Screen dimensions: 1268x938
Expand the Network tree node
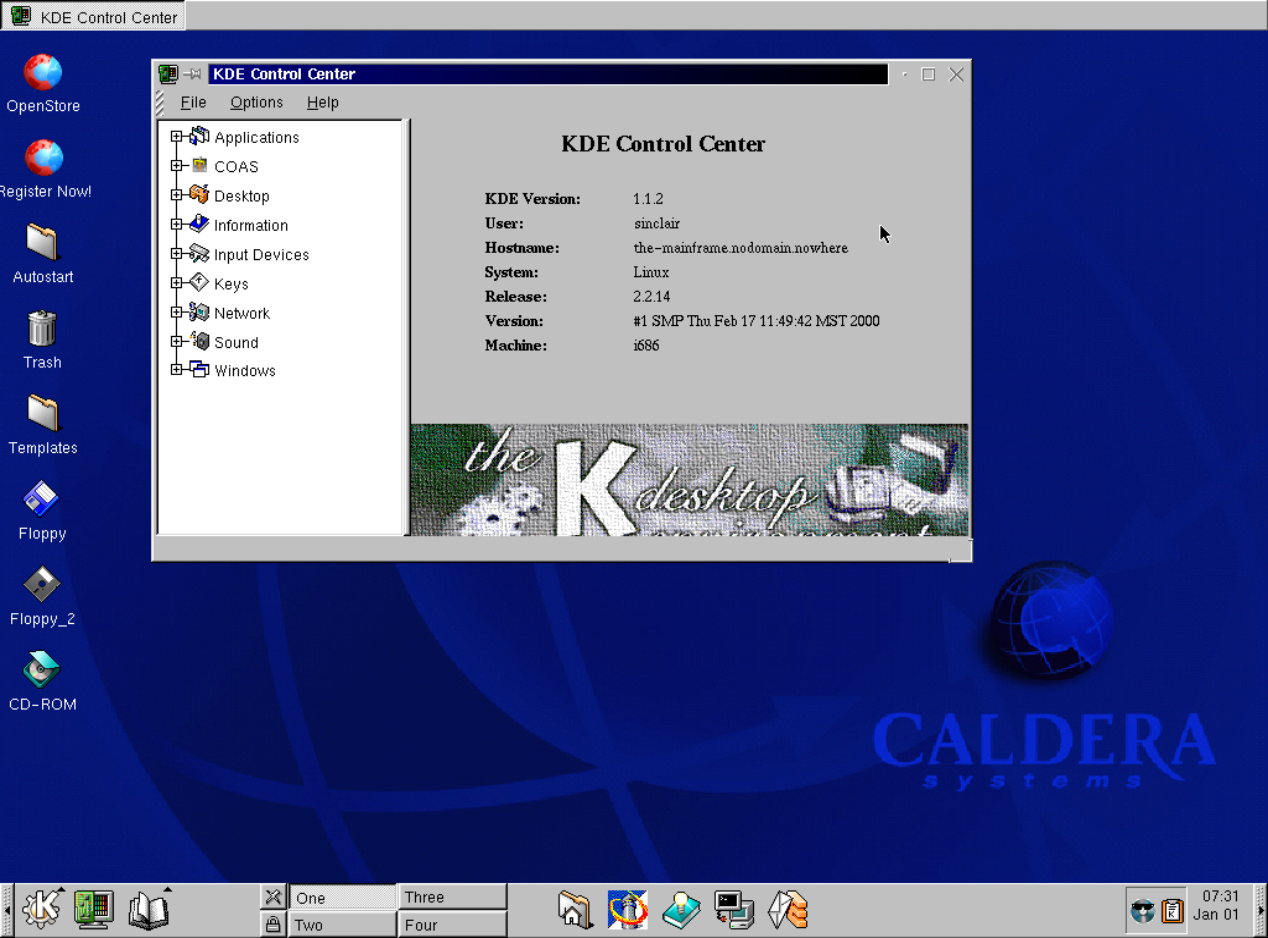(x=177, y=312)
